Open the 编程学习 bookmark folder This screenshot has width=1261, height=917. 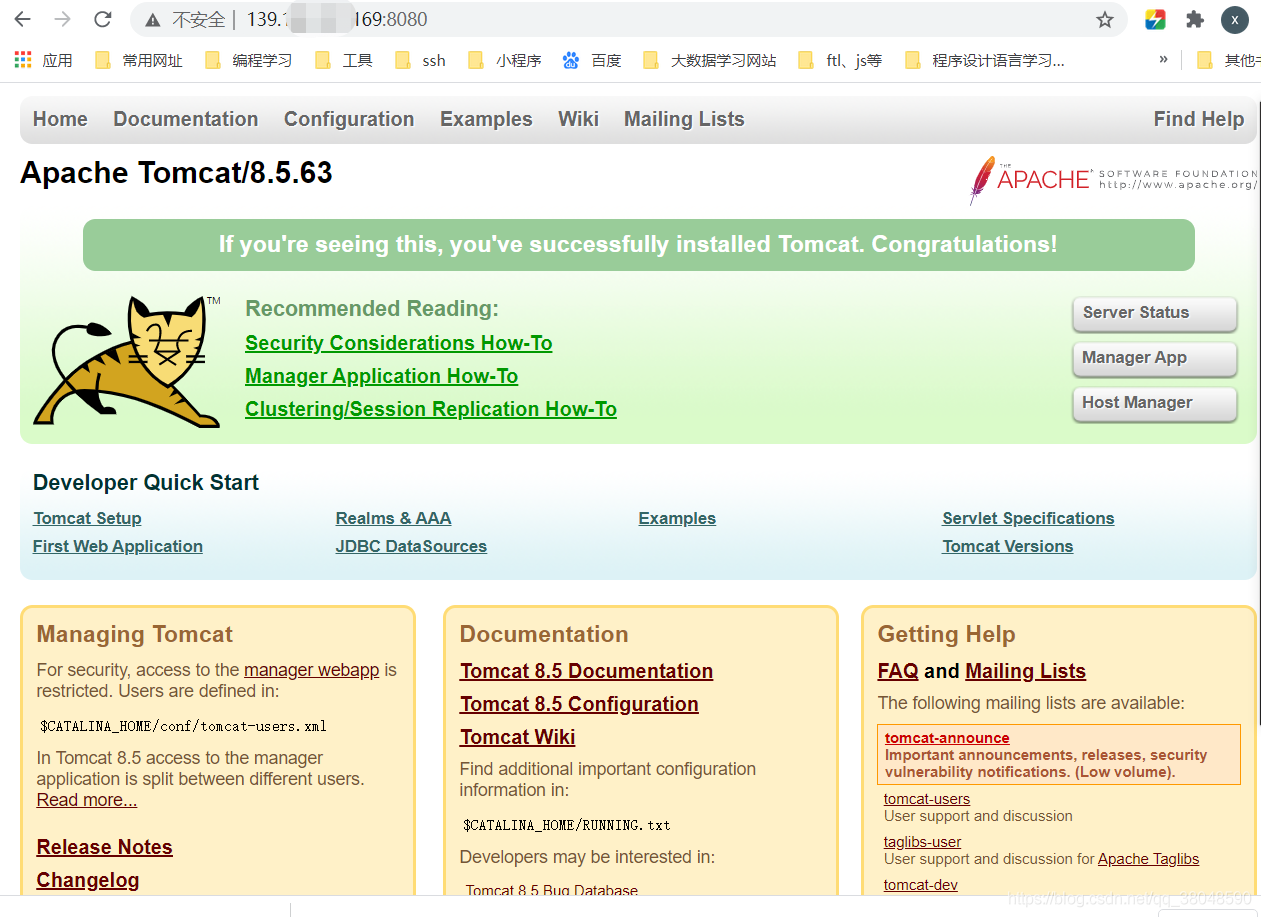click(249, 60)
